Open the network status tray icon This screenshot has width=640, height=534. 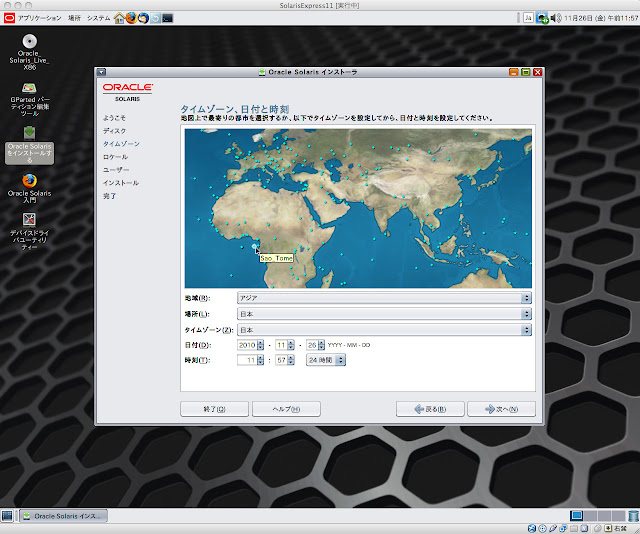(x=542, y=18)
